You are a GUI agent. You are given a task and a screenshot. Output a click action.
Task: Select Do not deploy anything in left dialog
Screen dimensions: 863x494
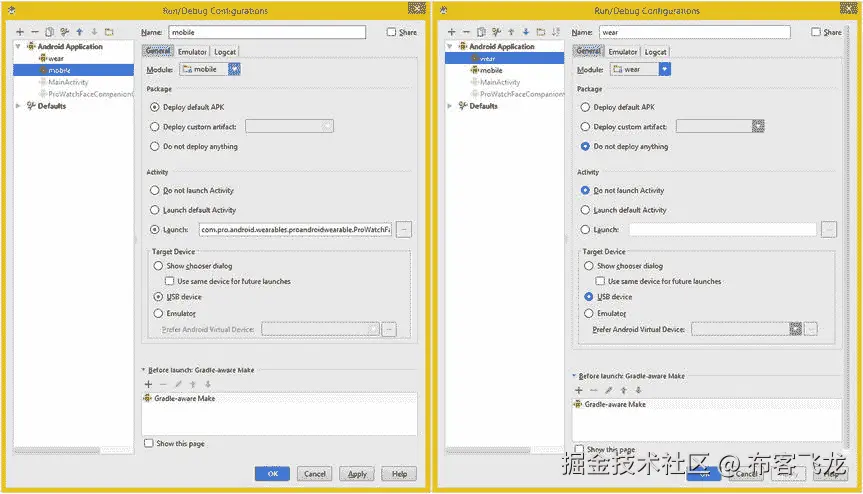click(155, 146)
